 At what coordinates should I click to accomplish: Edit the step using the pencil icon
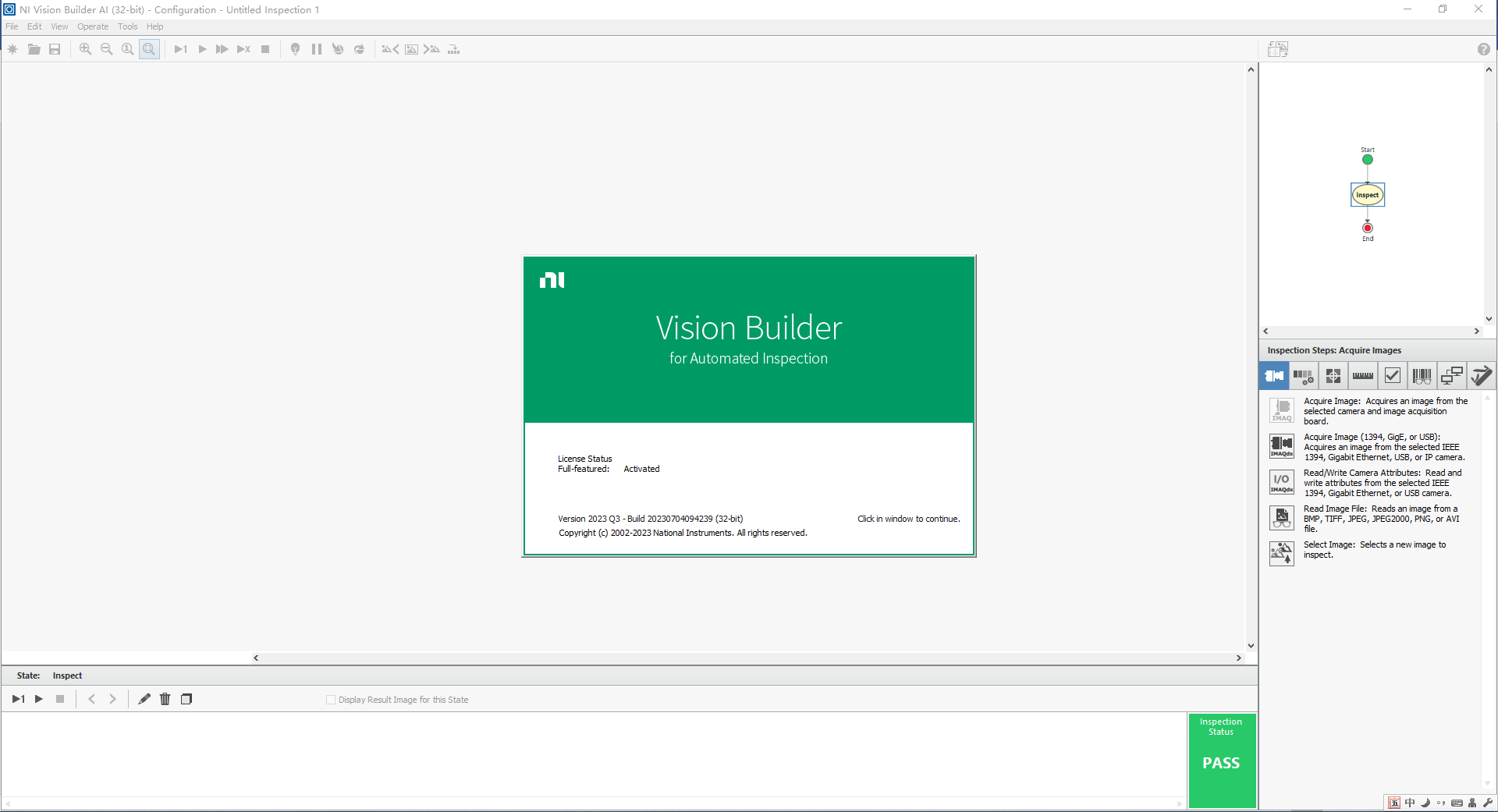click(144, 699)
